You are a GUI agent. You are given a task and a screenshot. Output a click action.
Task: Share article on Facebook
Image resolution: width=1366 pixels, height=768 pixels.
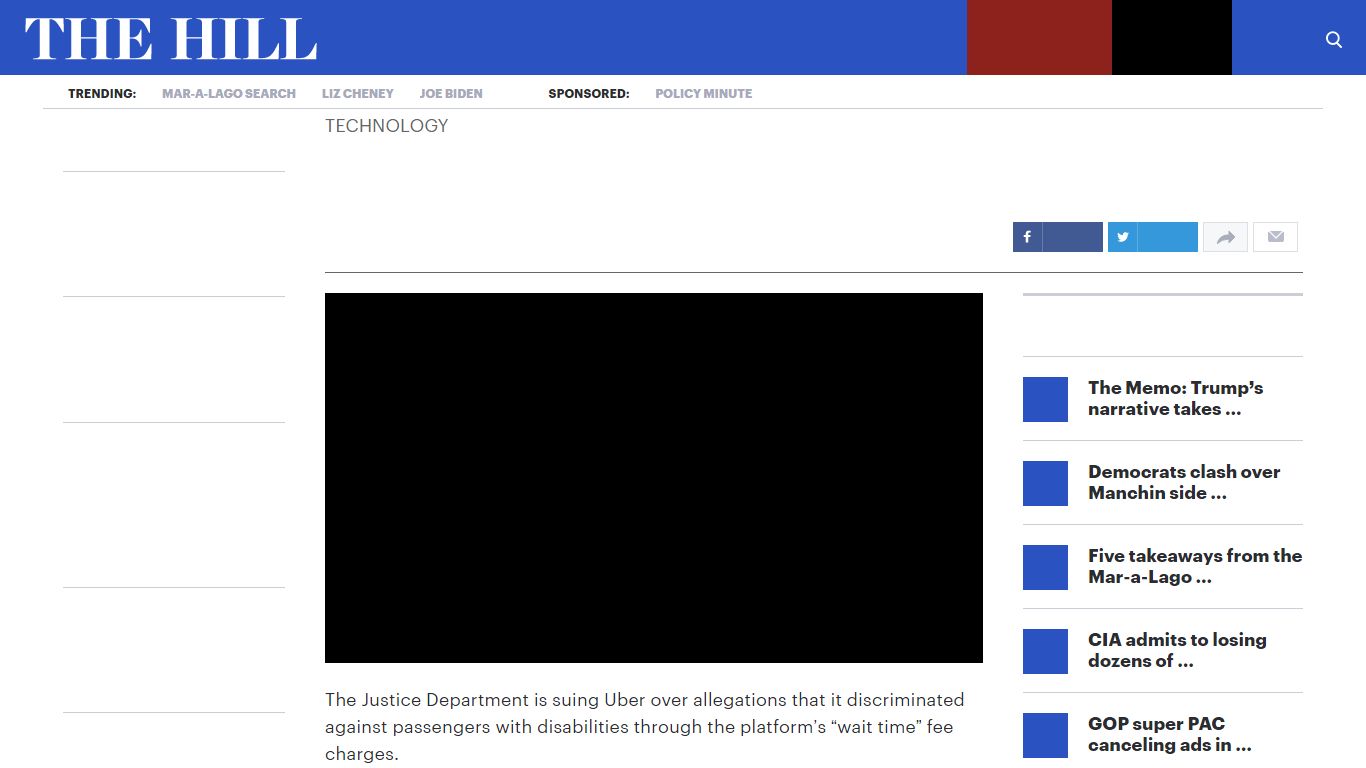click(x=1057, y=237)
